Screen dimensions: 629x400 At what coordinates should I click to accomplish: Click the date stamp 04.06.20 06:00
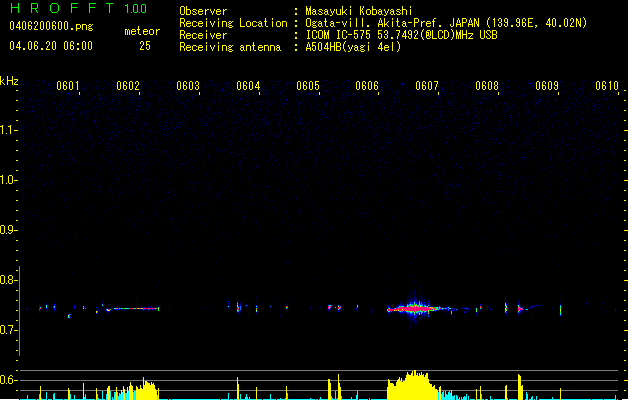coord(51,46)
